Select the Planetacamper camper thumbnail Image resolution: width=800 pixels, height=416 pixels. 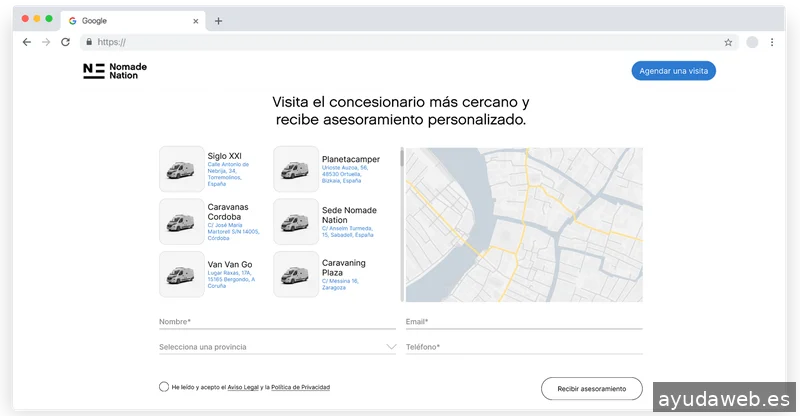[296, 169]
